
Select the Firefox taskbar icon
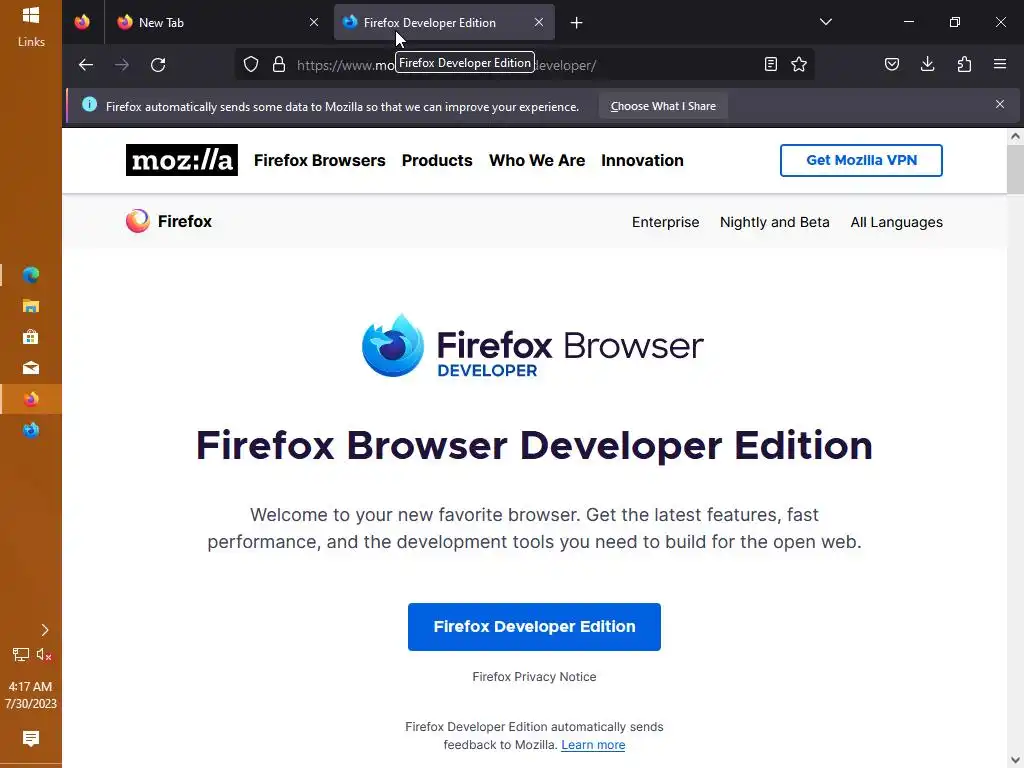(31, 399)
